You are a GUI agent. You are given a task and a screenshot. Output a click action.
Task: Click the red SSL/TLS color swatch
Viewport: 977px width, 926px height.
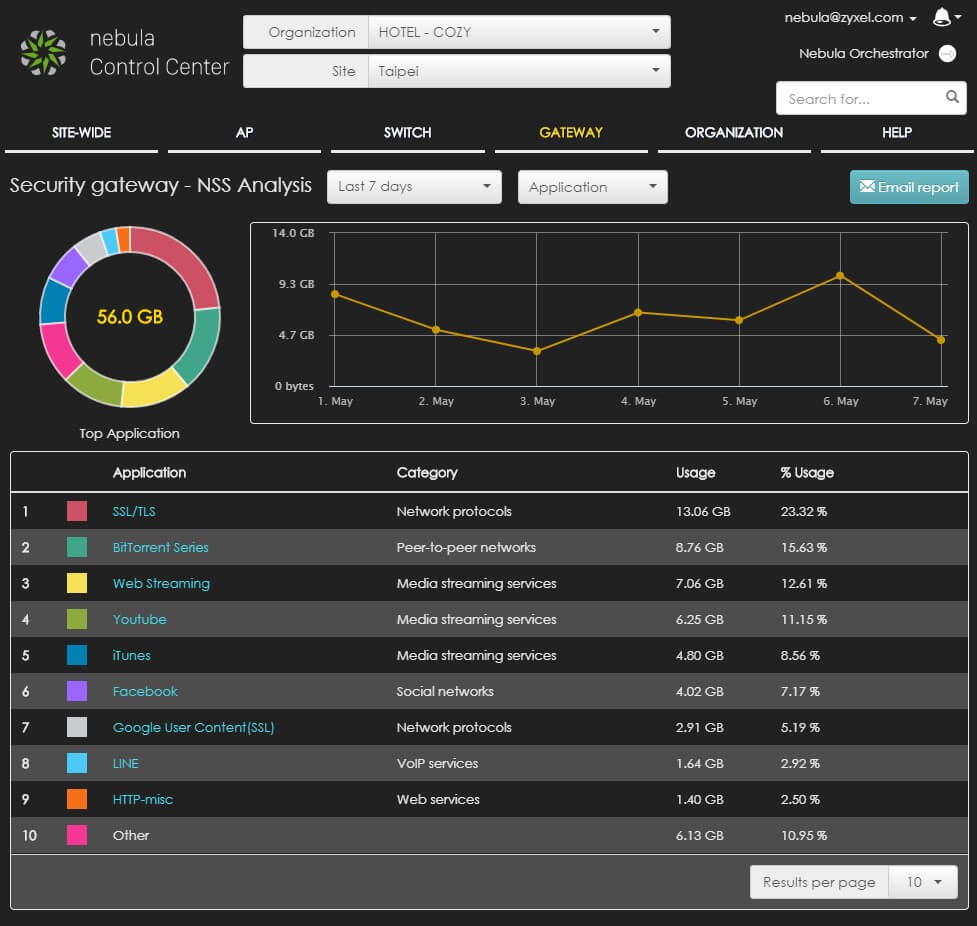[77, 511]
